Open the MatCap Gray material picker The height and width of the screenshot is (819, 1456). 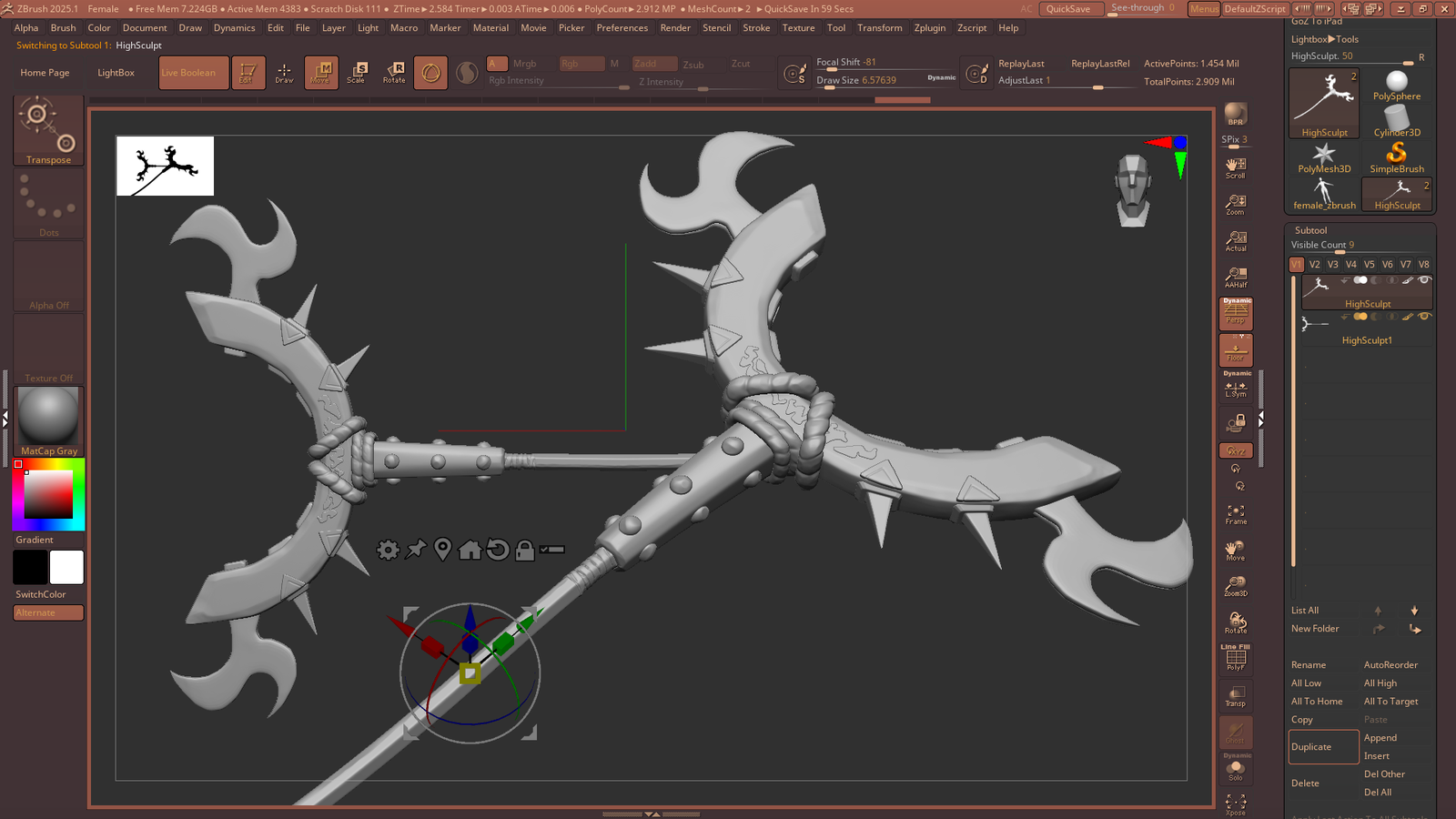pyautogui.click(x=48, y=420)
